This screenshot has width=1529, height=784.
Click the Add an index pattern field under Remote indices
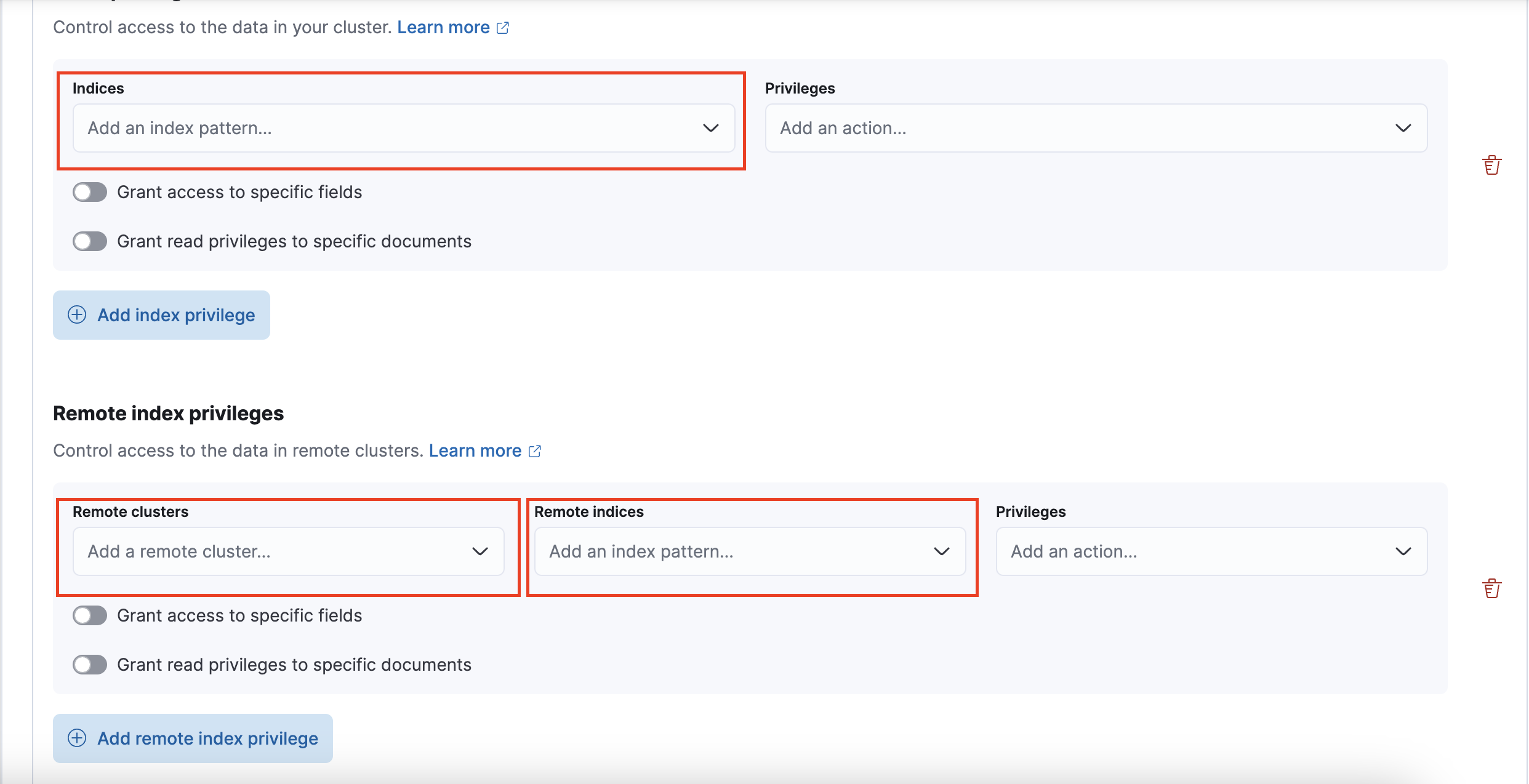click(750, 551)
